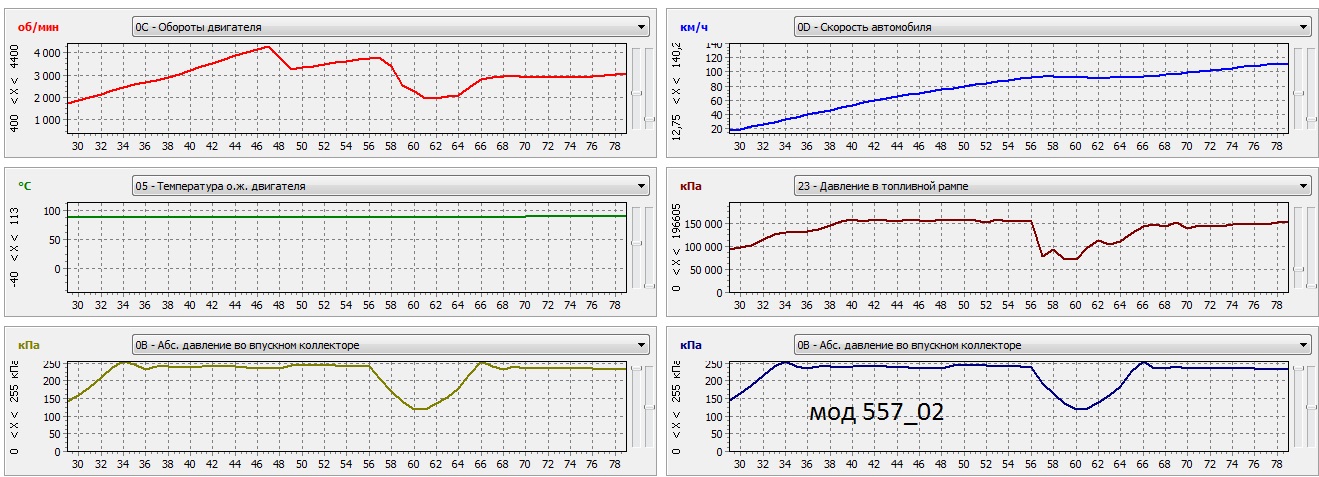This screenshot has width=1319, height=477.
Task: Click the outer vertical slider beside the fuel rail pressure chart
Action: click(x=1311, y=247)
